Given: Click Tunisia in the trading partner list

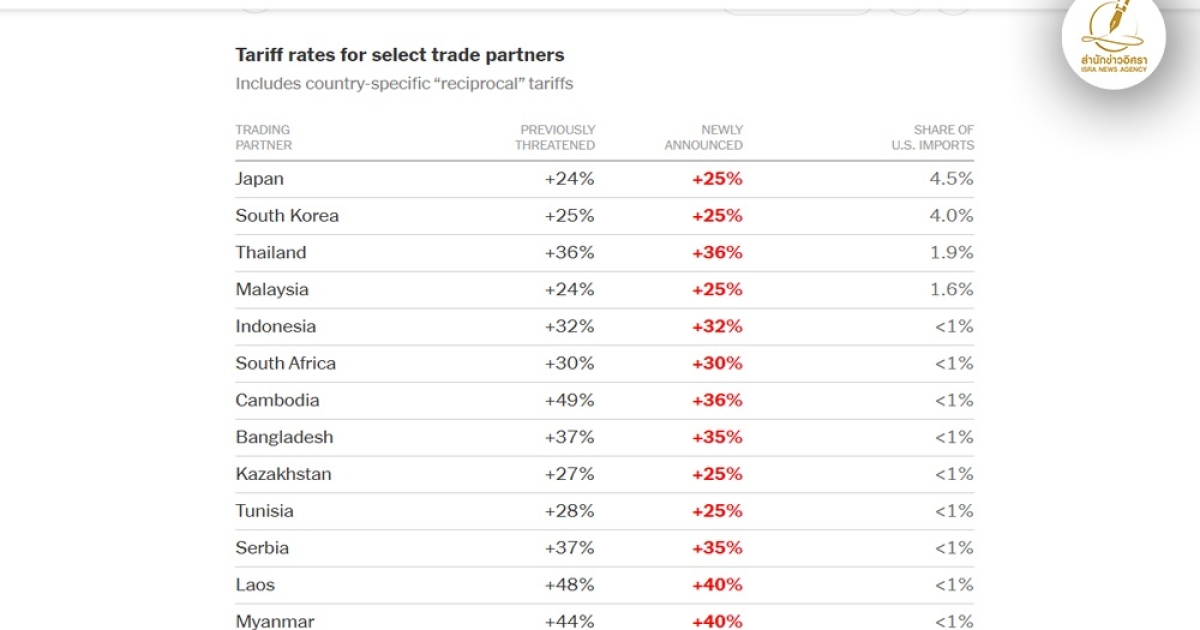Looking at the screenshot, I should pyautogui.click(x=265, y=512).
